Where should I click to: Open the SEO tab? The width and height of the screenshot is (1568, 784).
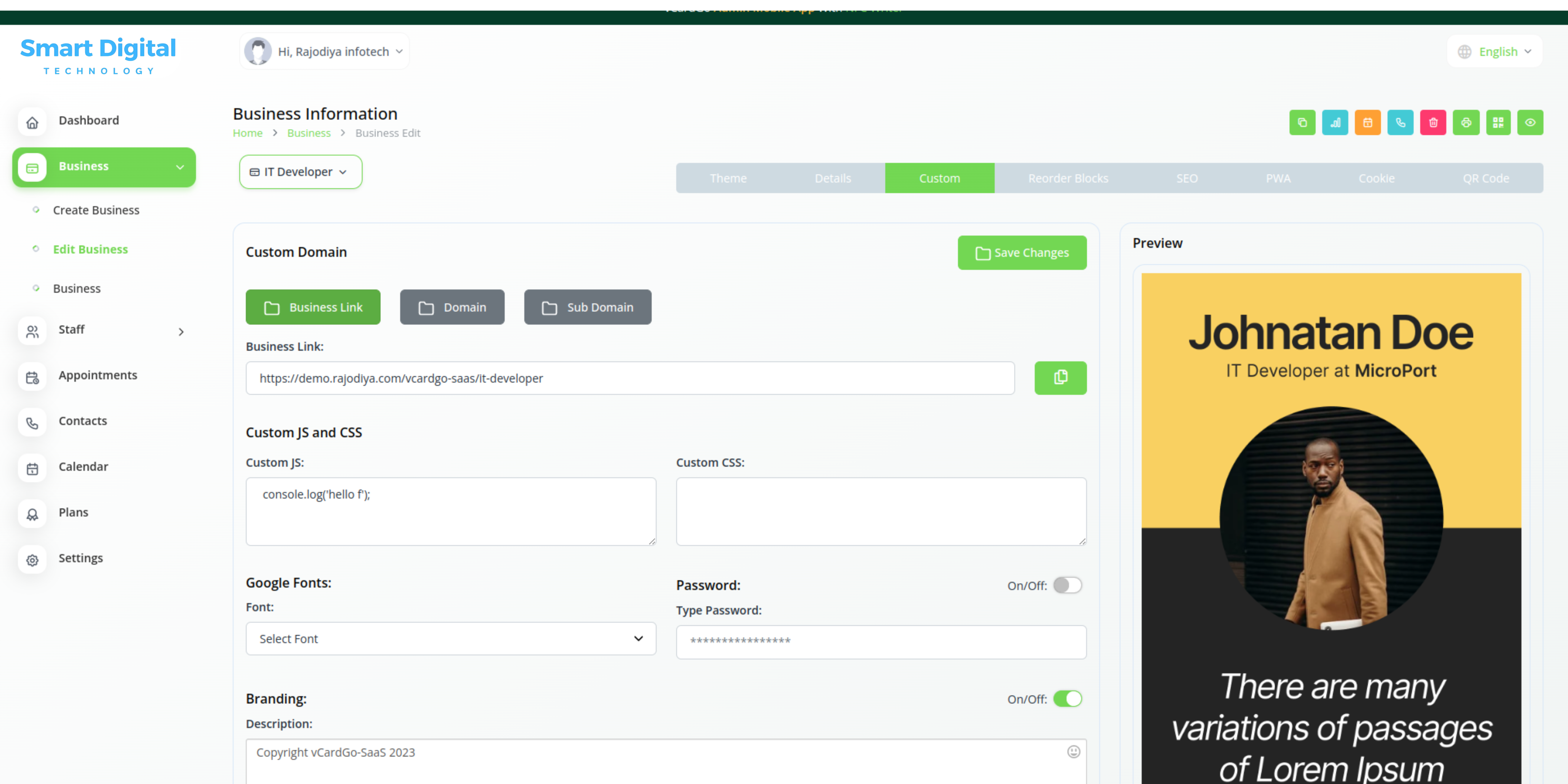point(1187,178)
